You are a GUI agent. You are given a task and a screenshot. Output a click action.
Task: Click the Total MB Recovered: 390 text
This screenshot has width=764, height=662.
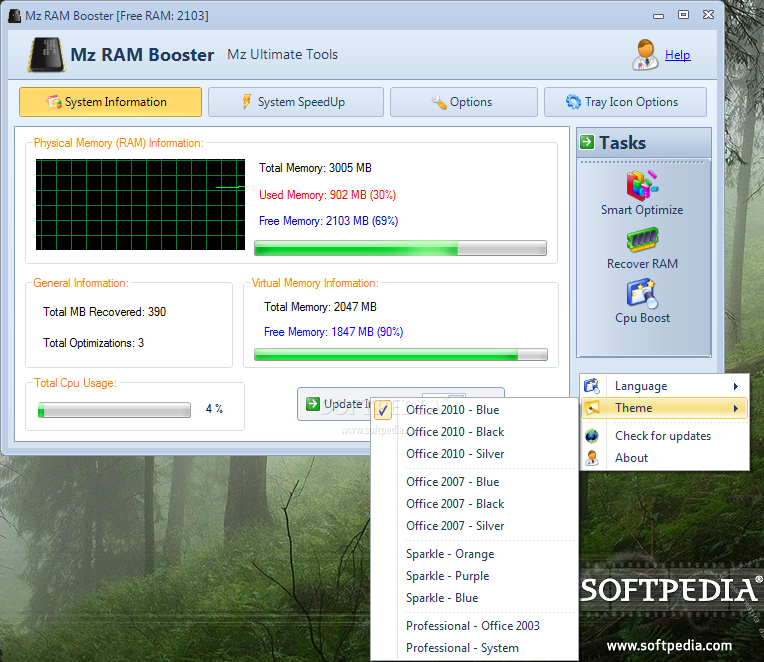[x=104, y=312]
